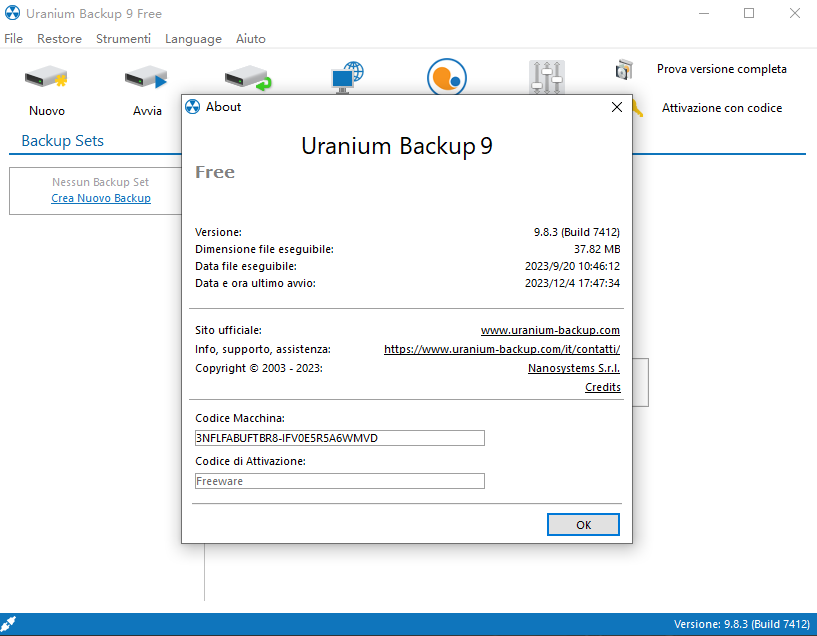Click the rocket icon in the status bar
The image size is (817, 636).
(x=11, y=623)
